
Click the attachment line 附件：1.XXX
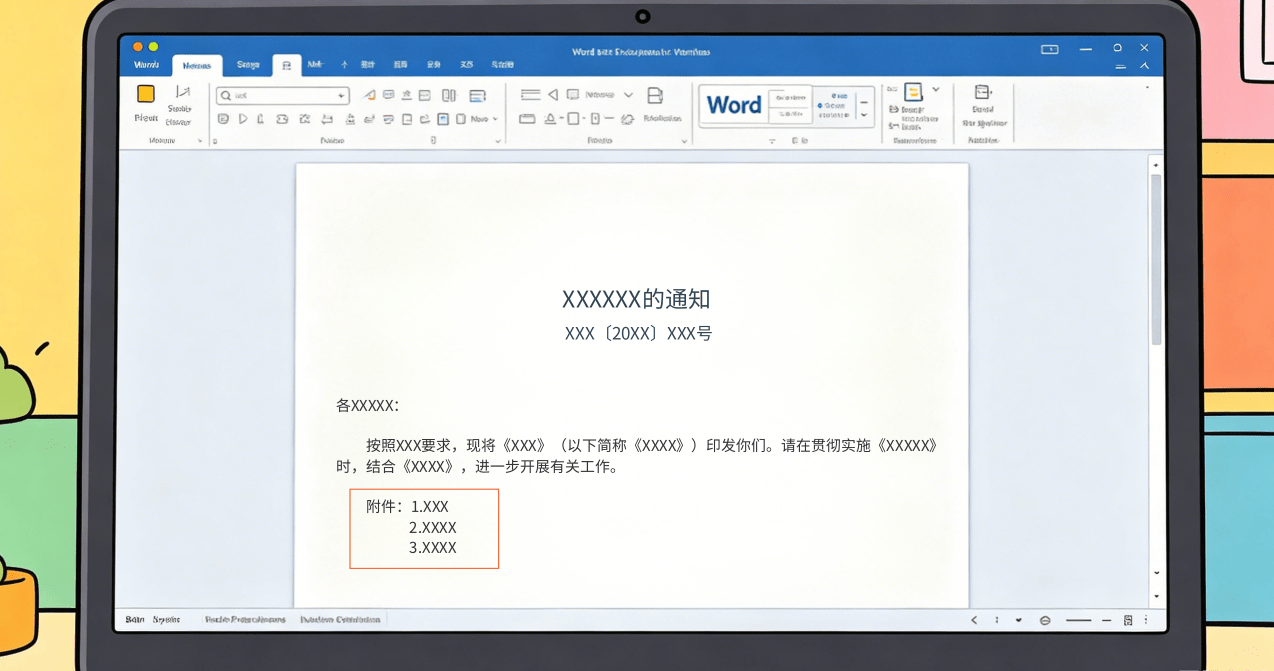407,507
